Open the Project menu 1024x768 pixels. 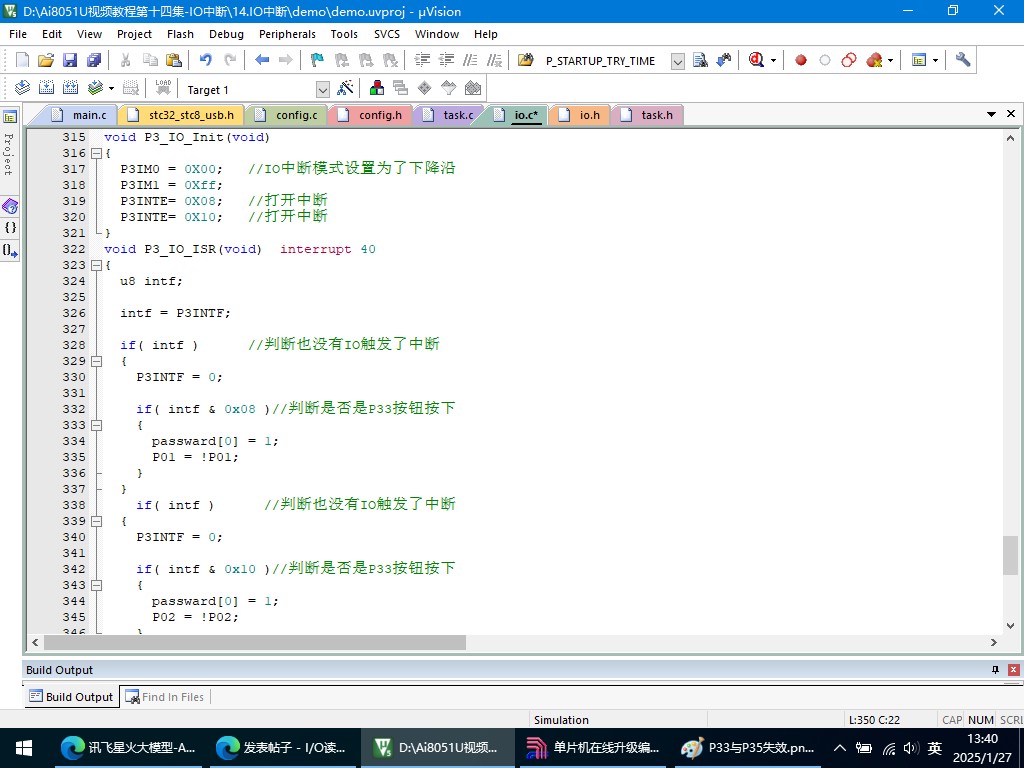point(134,34)
